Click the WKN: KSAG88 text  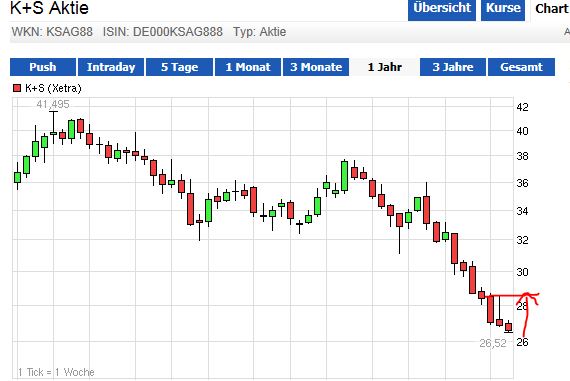pos(52,32)
